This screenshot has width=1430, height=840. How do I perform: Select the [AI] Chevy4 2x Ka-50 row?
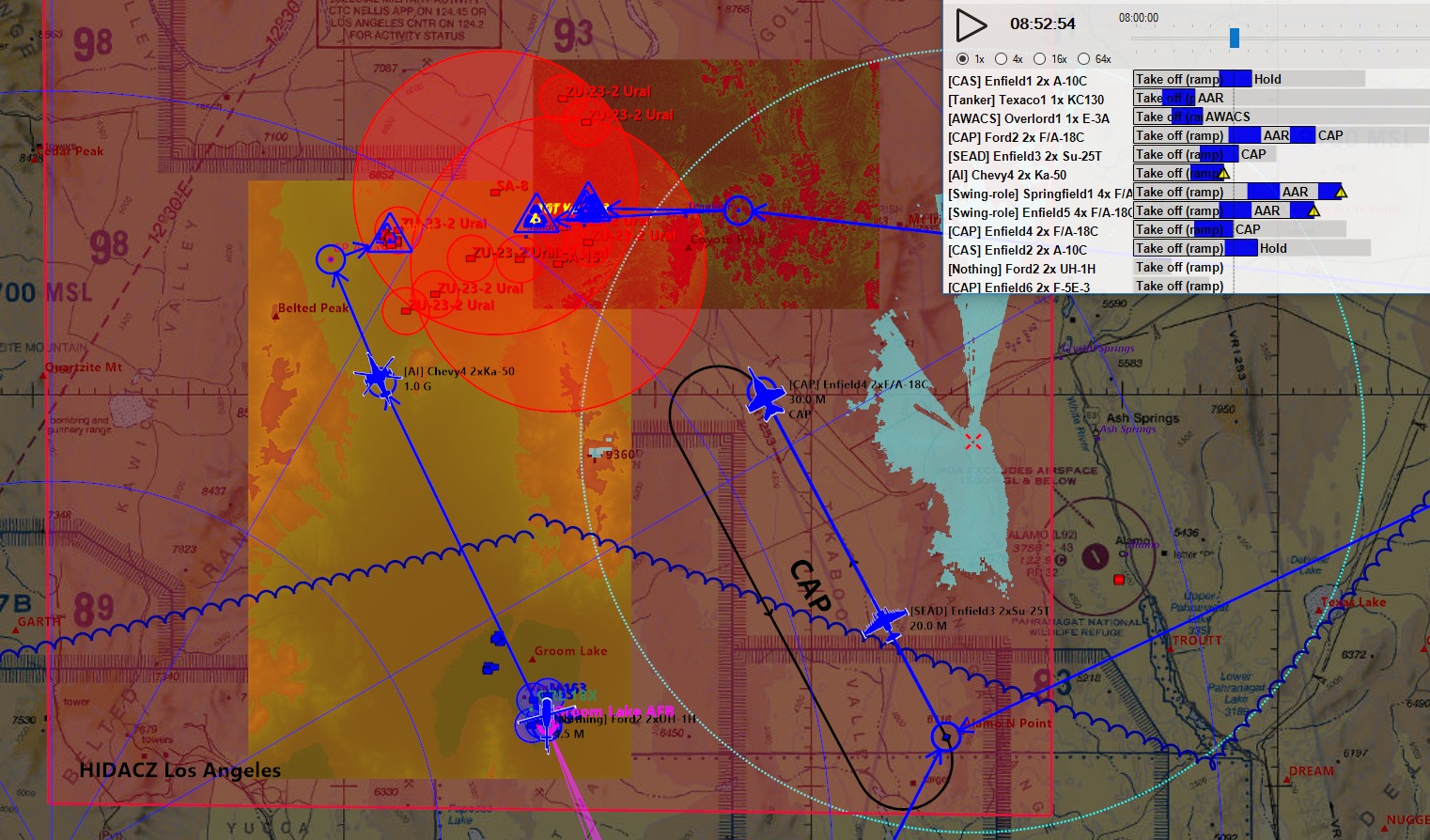(x=1007, y=175)
